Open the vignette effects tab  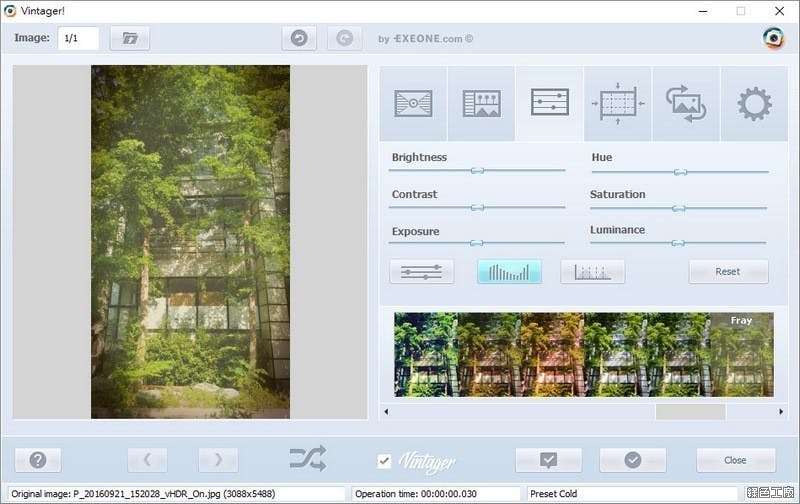coord(413,104)
